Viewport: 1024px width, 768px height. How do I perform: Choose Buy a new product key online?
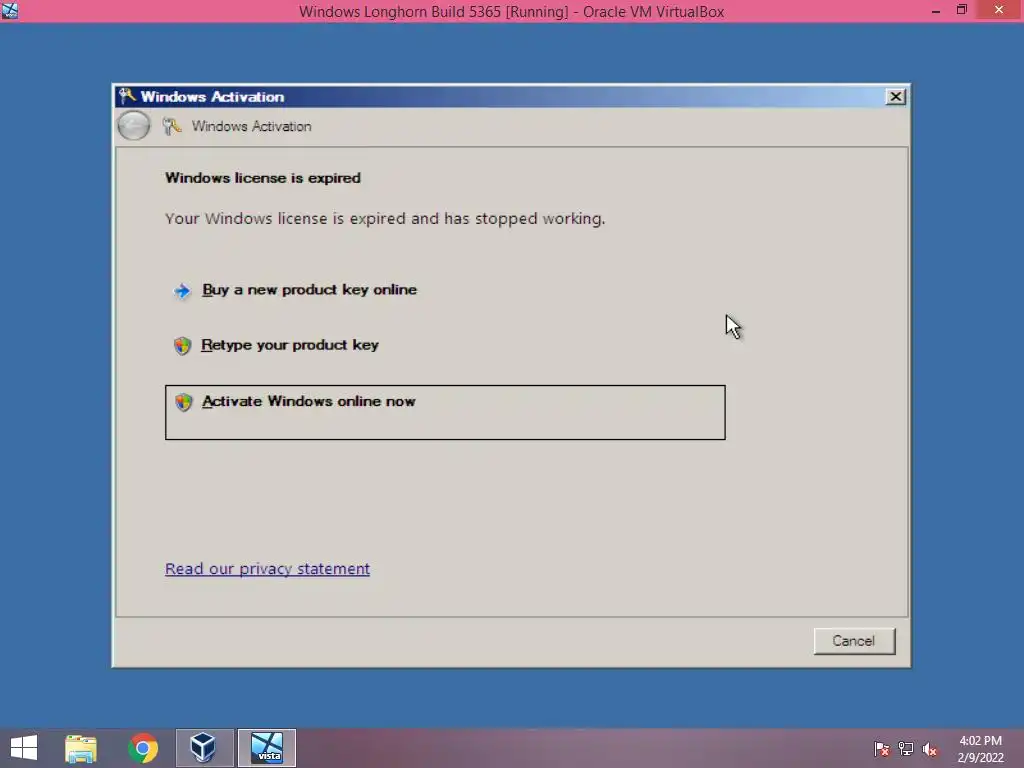click(x=310, y=290)
